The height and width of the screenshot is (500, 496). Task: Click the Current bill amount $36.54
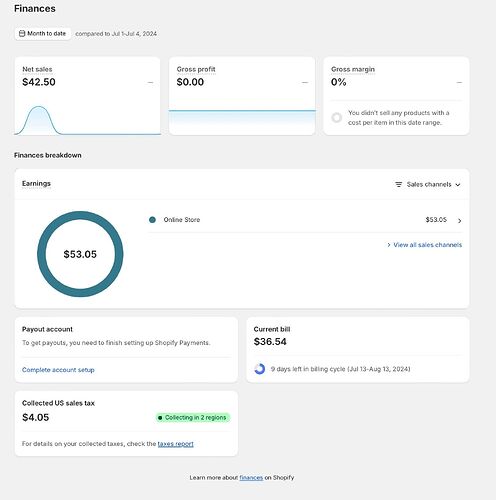click(270, 342)
